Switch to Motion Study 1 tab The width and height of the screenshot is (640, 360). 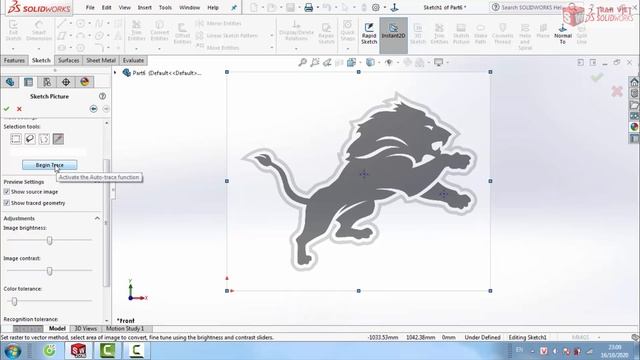pos(125,329)
